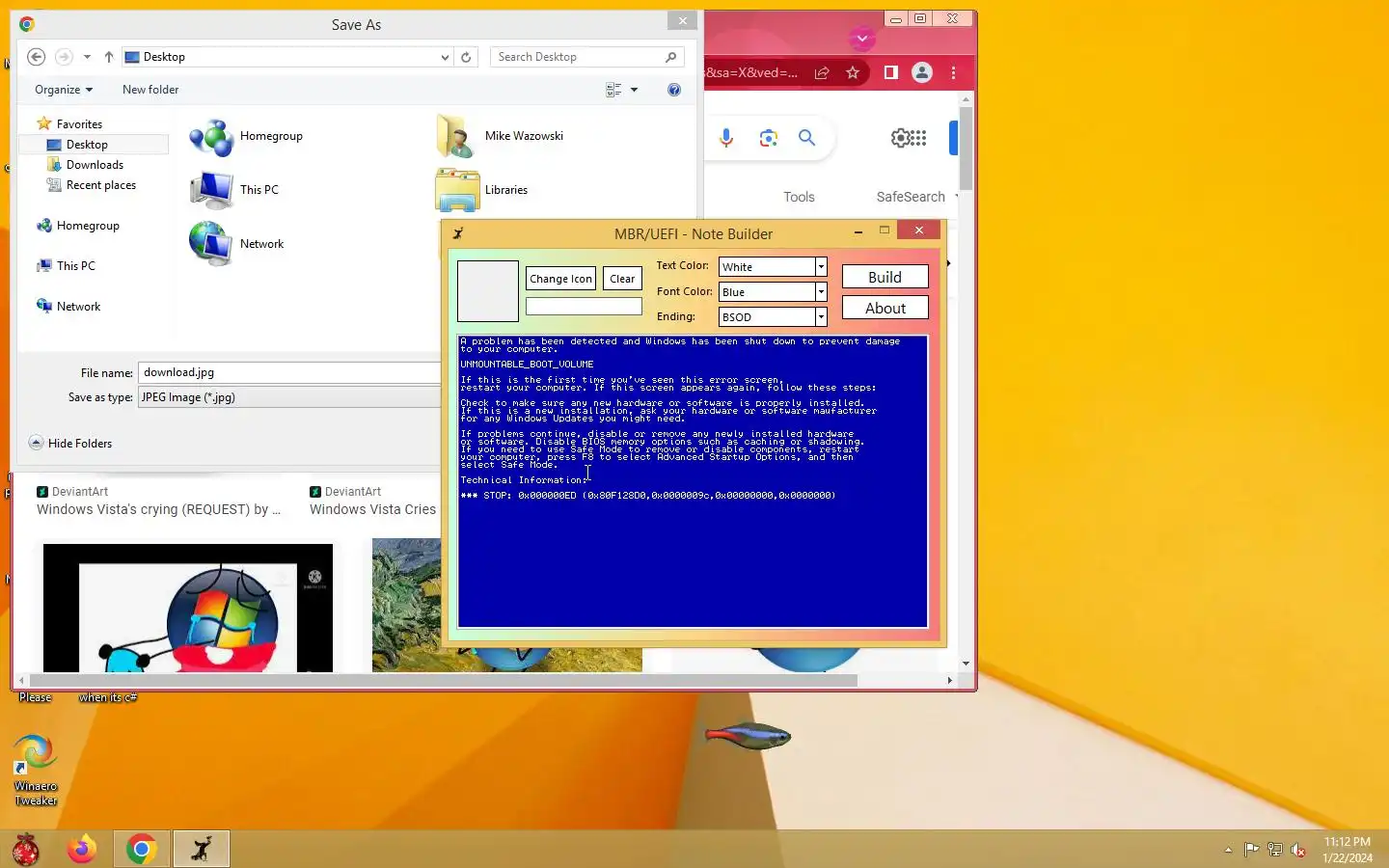Click the icon preview box in Note Builder
Viewport: 1389px width, 868px height.
[488, 291]
